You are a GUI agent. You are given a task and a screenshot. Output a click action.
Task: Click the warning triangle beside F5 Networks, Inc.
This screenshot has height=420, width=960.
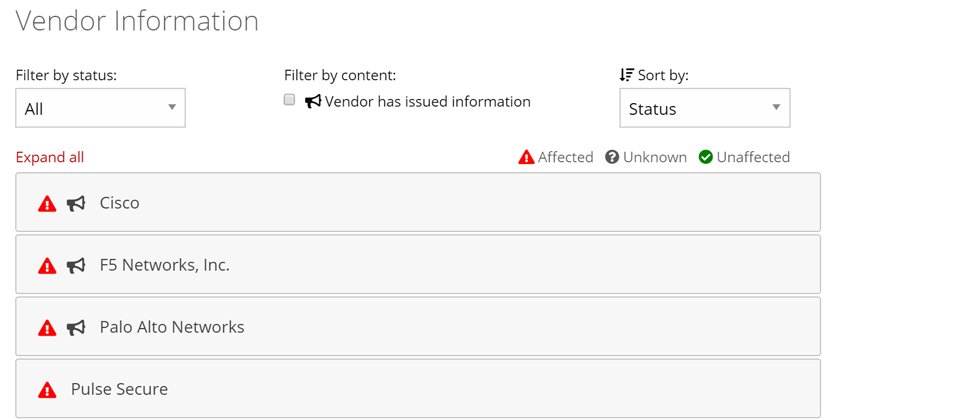point(47,266)
